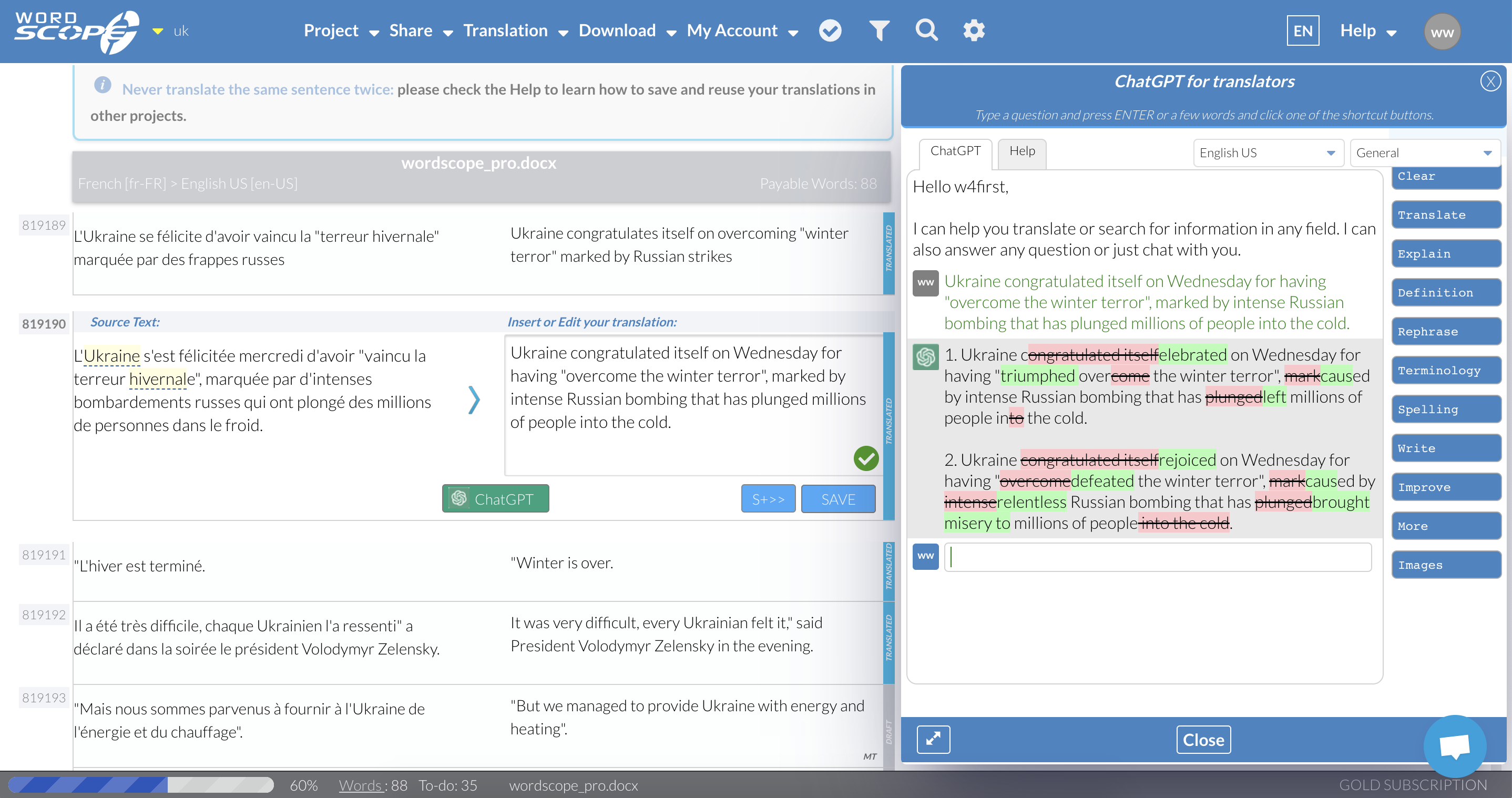Viewport: 1512px width, 798px height.
Task: Click the Close button at panel bottom
Action: click(1203, 739)
